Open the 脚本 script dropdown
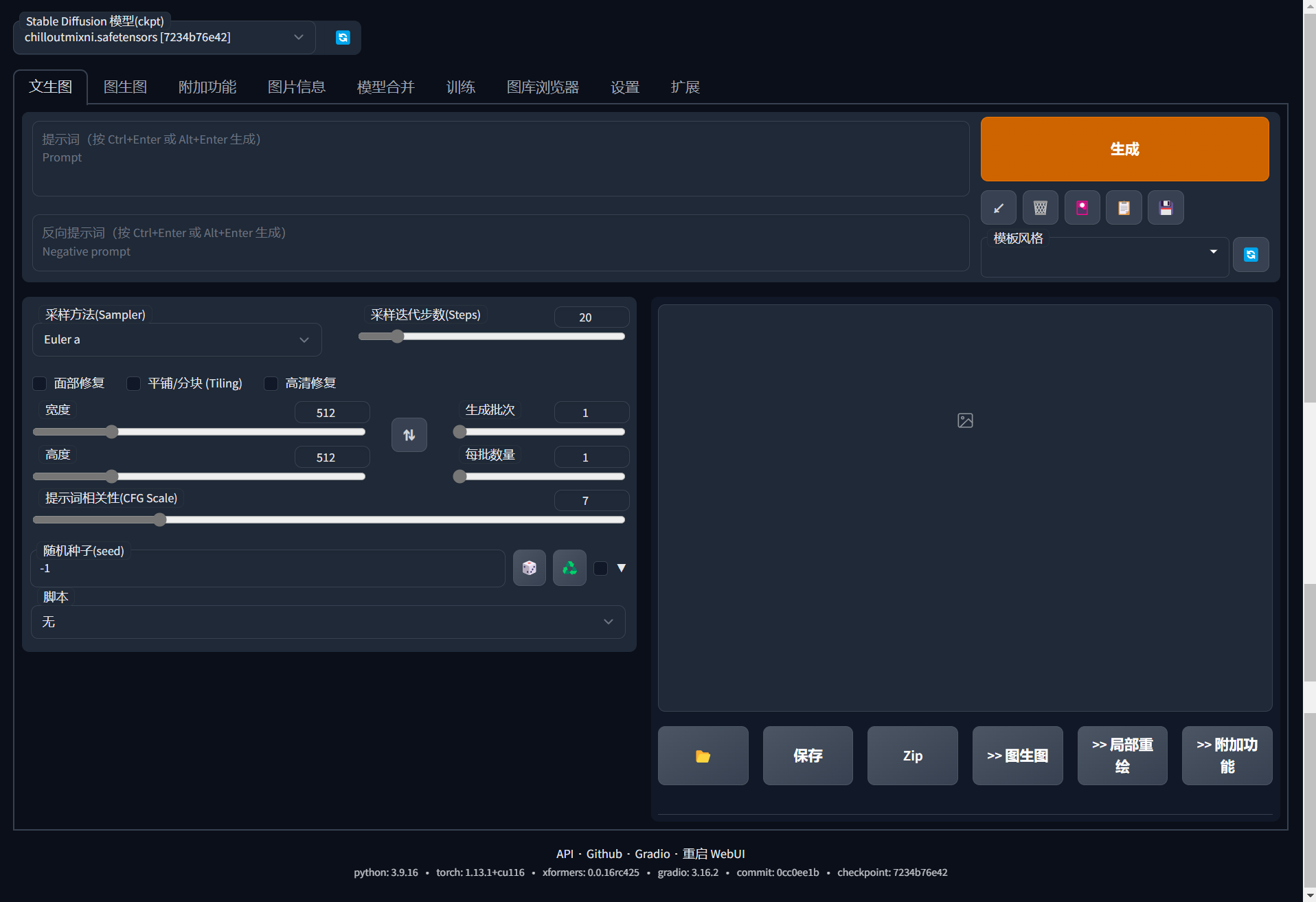Screen dimensions: 1316x902 point(328,622)
